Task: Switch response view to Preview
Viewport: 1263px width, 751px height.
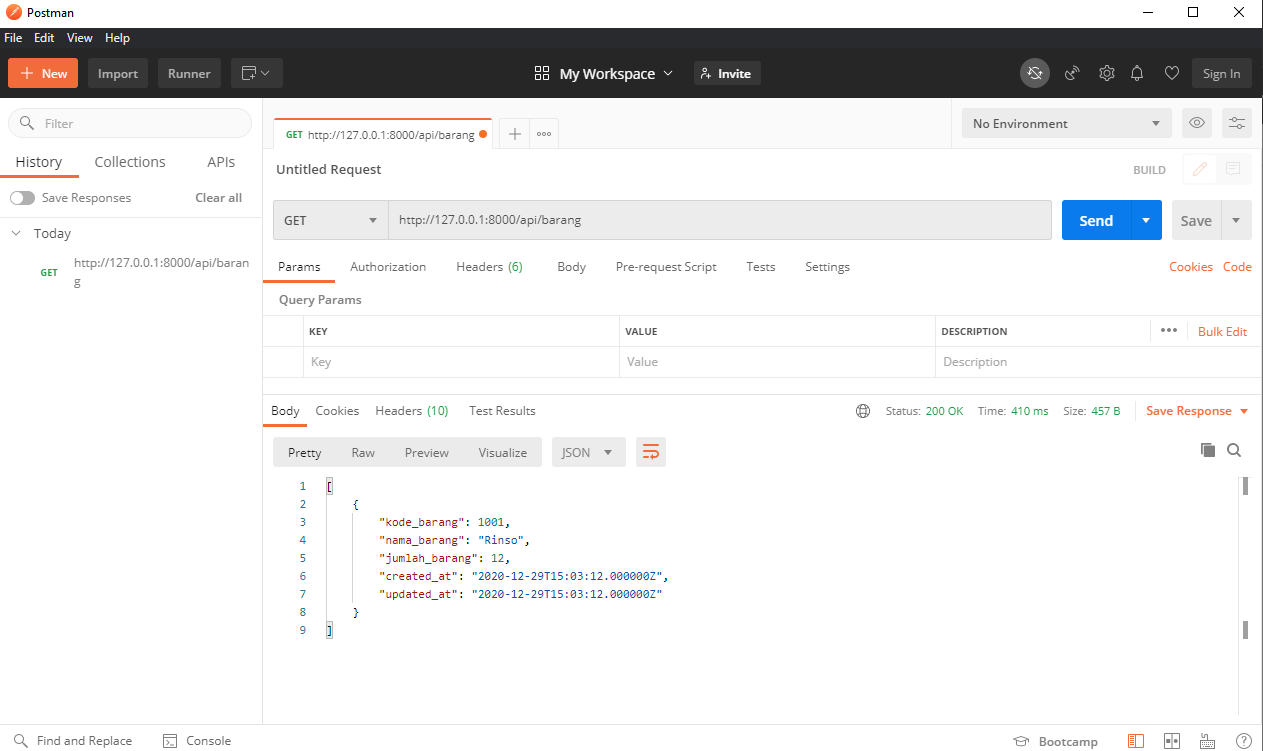Action: 427,452
